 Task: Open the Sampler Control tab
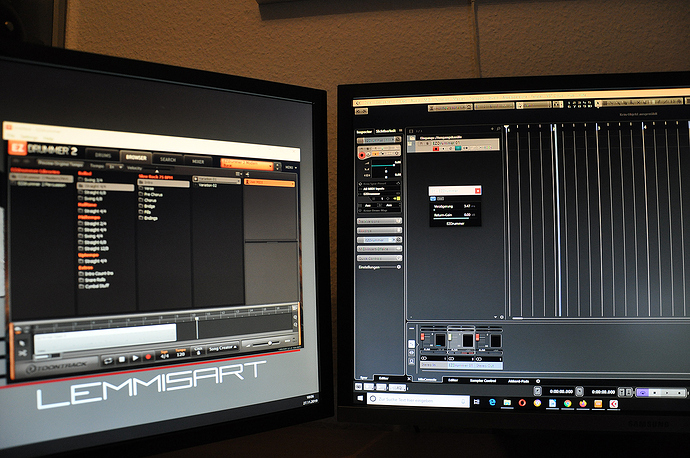483,381
